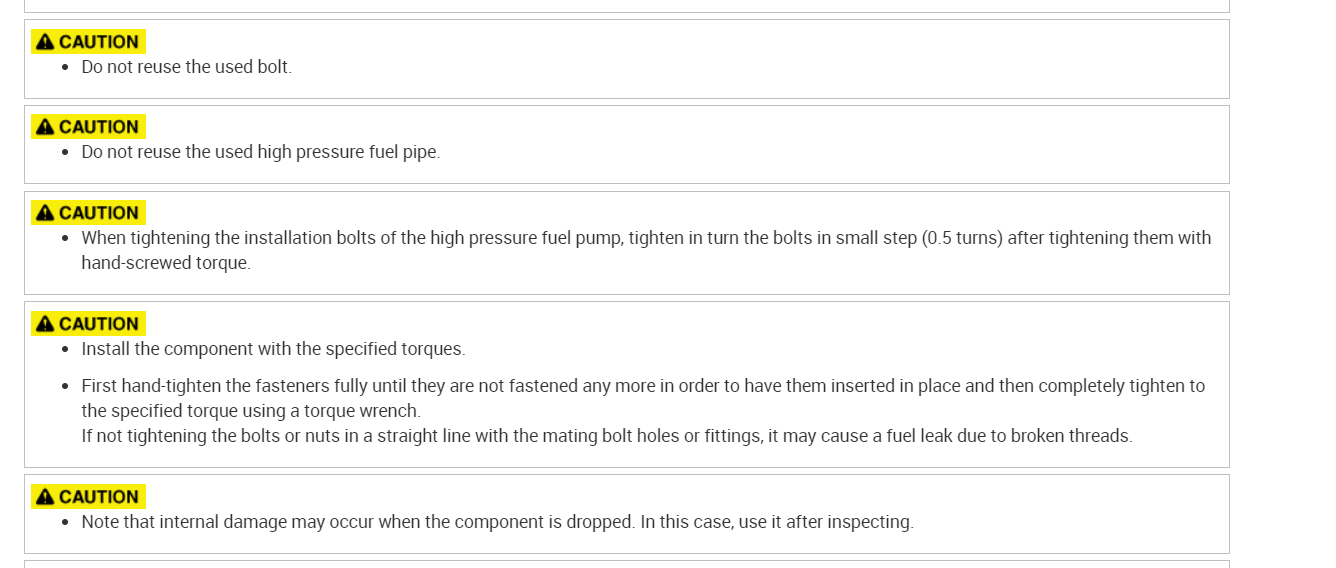Click the sentence starting "When tightening the installation bolts"
Viewport: 1336px width, 568px height.
(500, 238)
